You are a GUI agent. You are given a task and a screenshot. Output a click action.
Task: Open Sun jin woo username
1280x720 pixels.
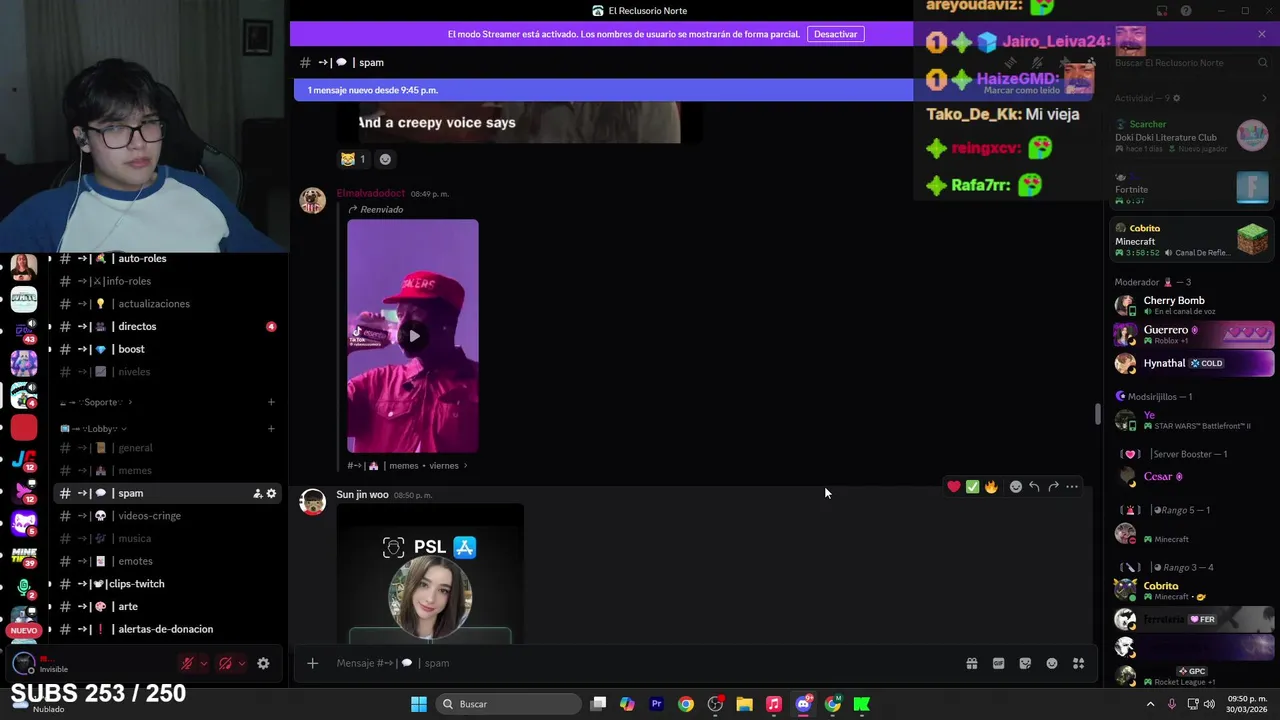362,495
